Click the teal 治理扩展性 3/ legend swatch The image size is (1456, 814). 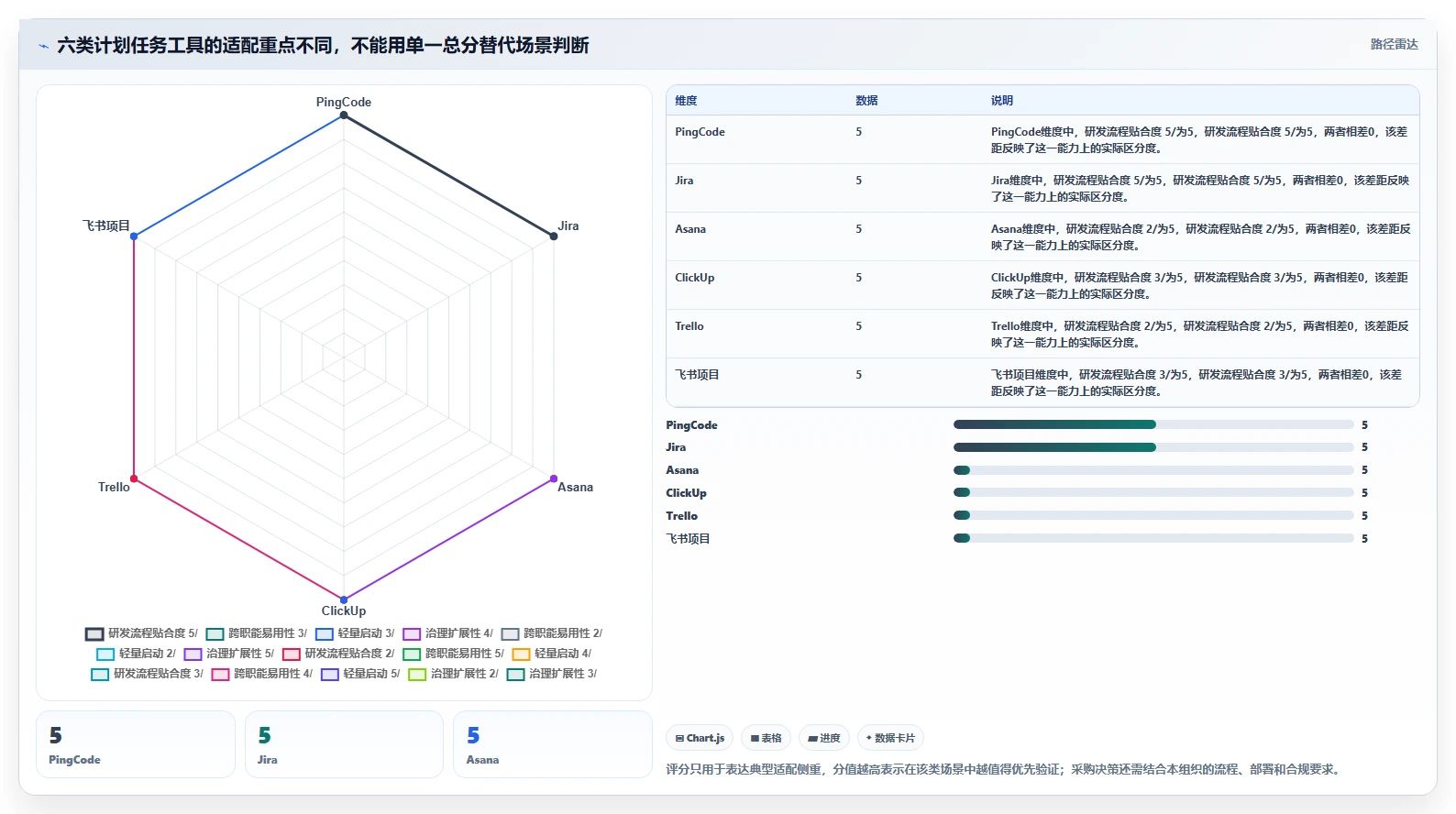(516, 675)
